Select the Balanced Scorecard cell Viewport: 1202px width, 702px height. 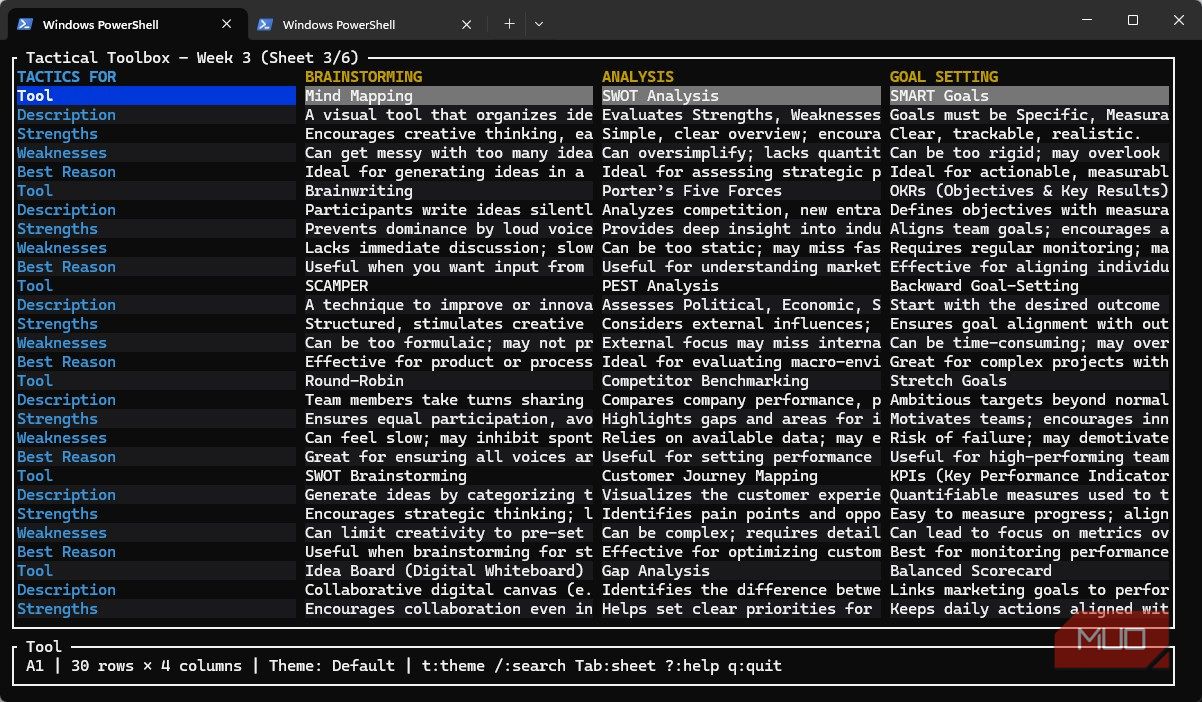1029,571
